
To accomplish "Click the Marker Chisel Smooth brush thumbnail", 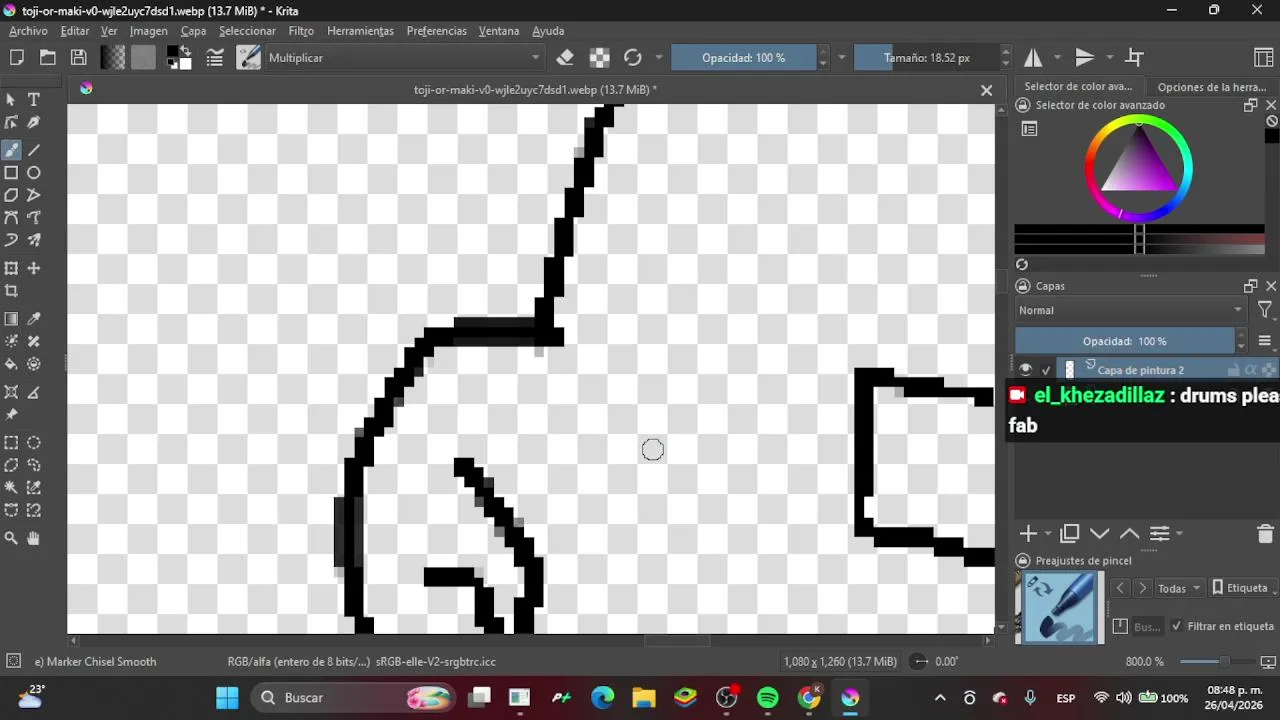I will (1059, 607).
